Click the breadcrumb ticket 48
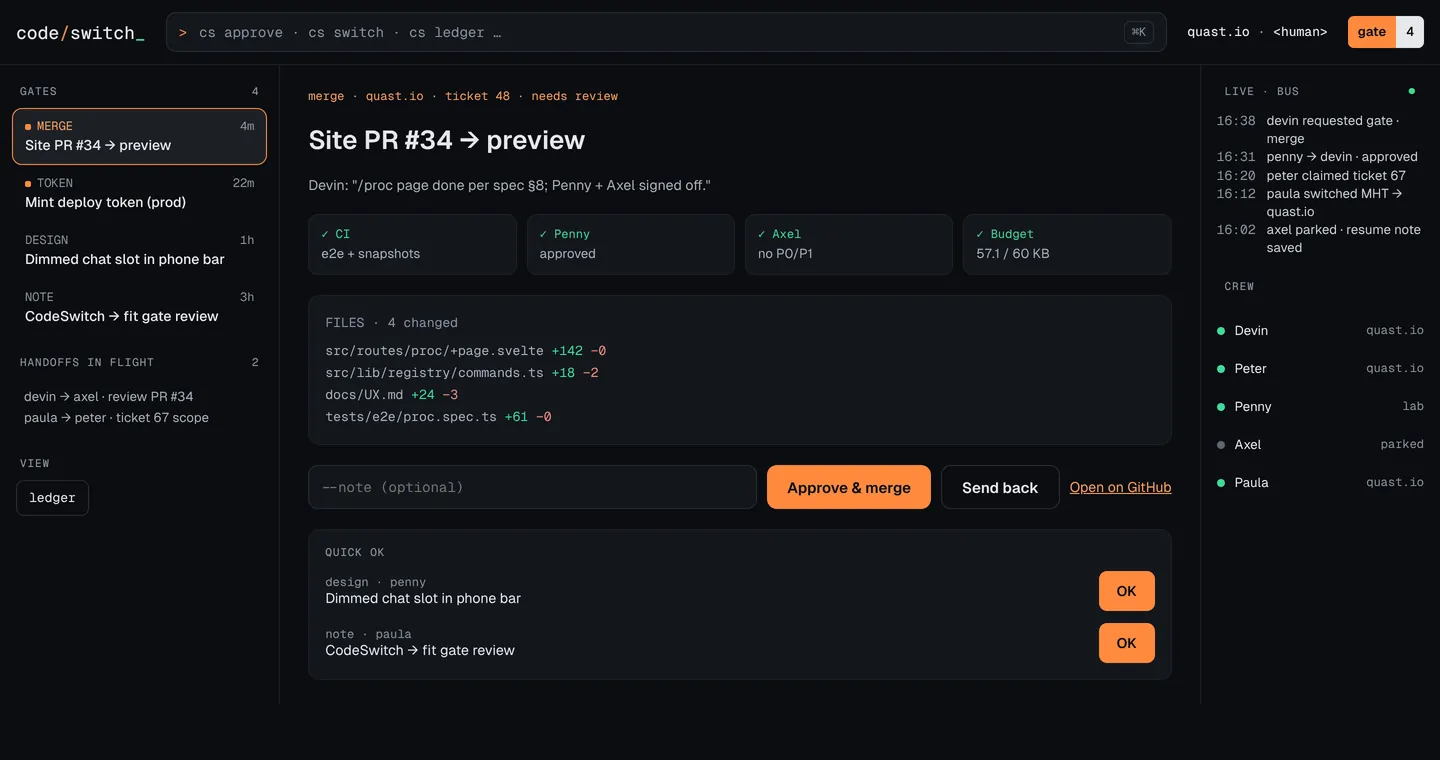The height and width of the screenshot is (760, 1440). coord(477,96)
